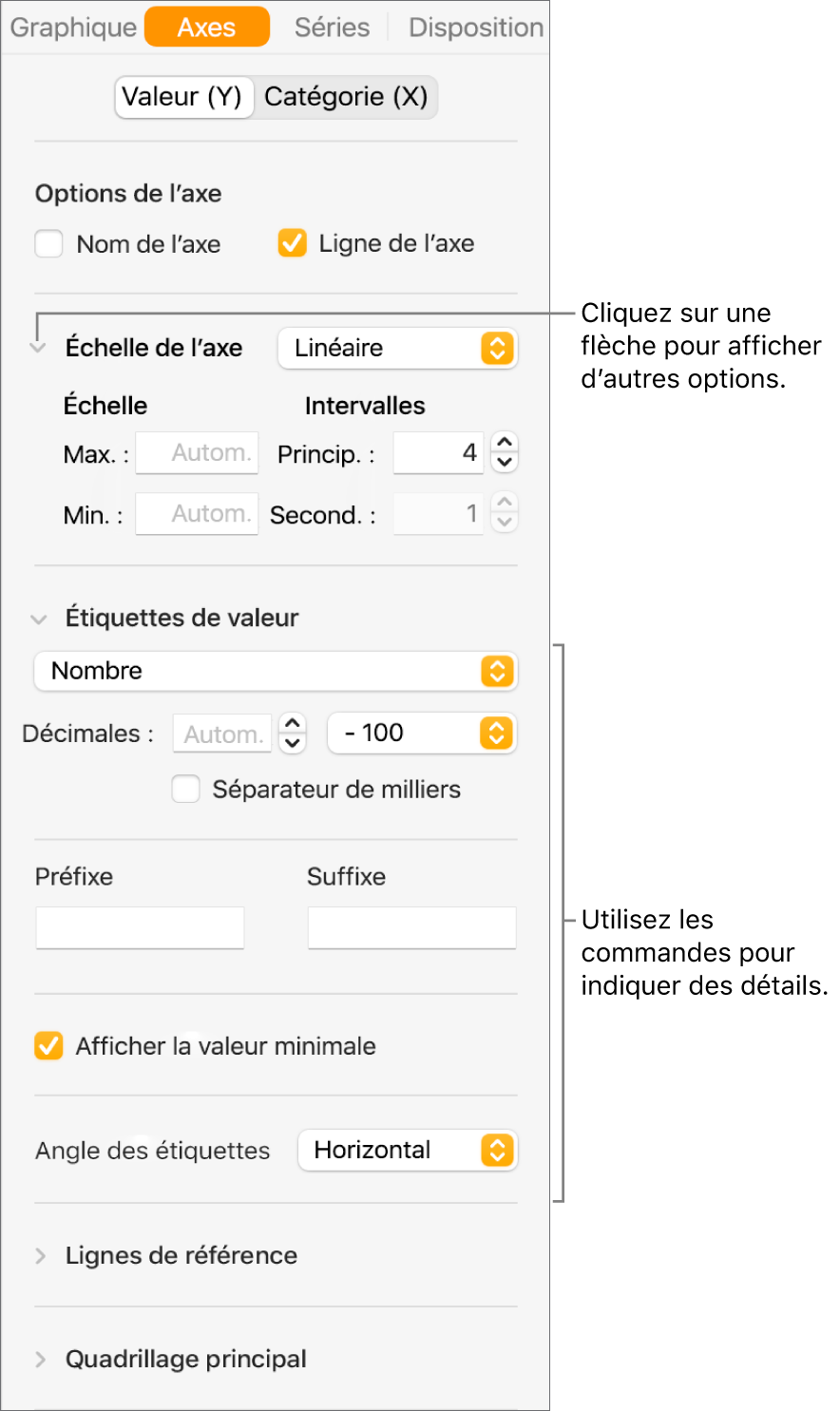Viewport: 840px width, 1411px height.
Task: Expand the Quadrillage principal section
Action: [40, 1360]
